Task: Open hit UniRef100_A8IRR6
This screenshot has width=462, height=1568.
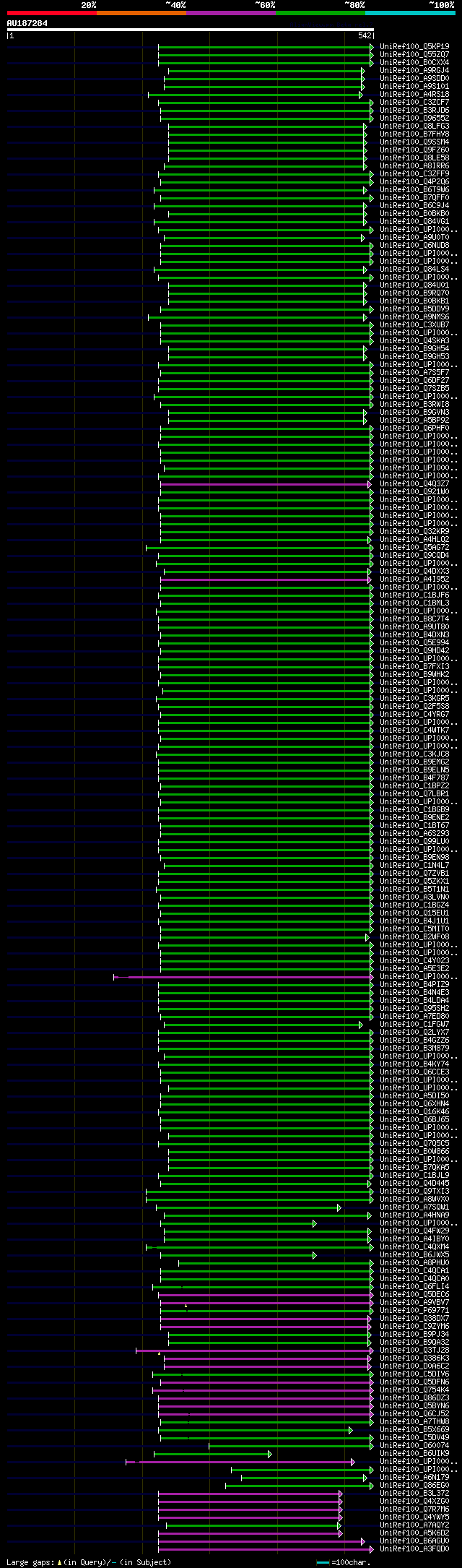Action: (x=414, y=165)
